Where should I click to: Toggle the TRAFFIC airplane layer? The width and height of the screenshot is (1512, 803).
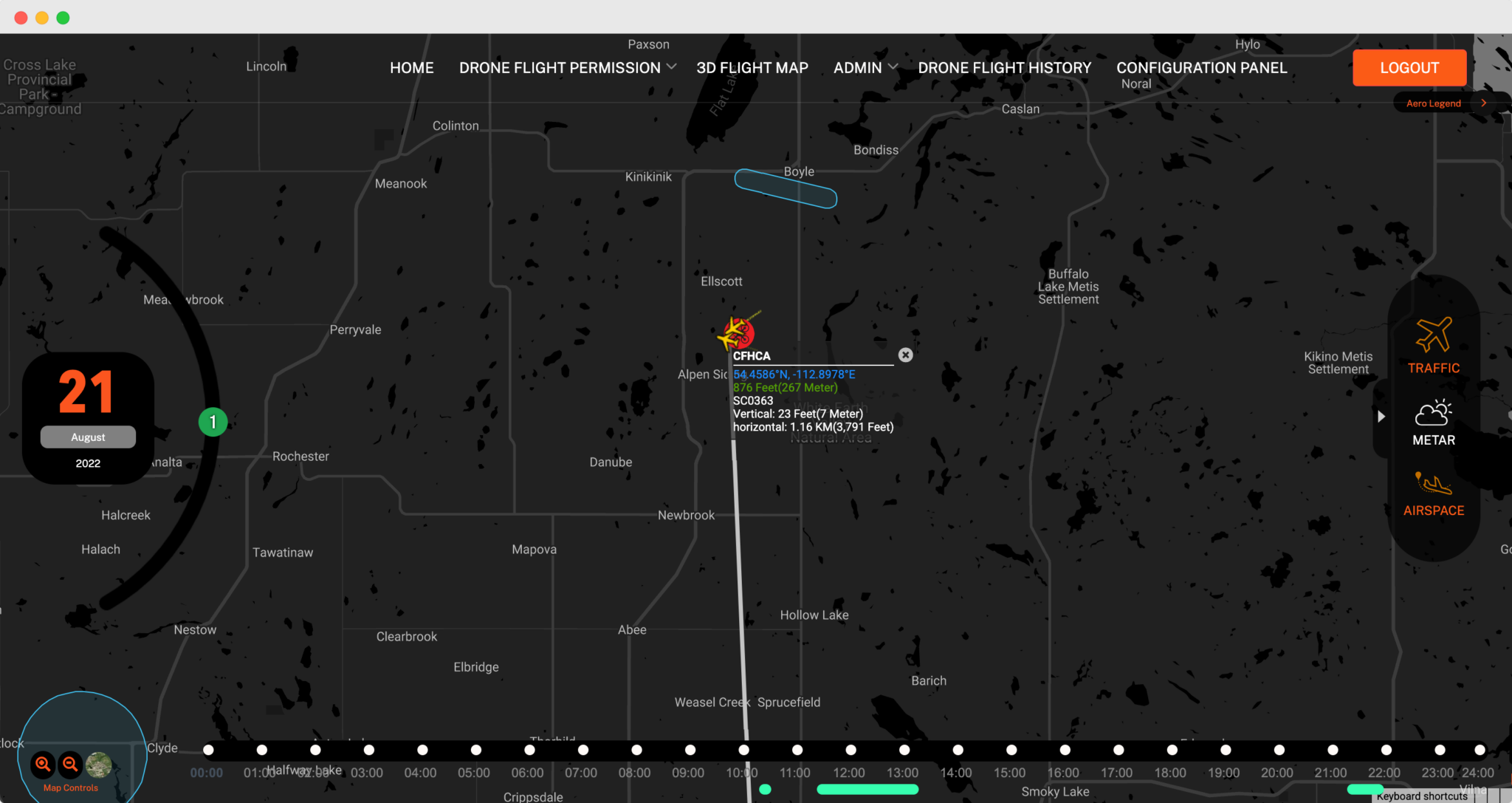(1433, 345)
